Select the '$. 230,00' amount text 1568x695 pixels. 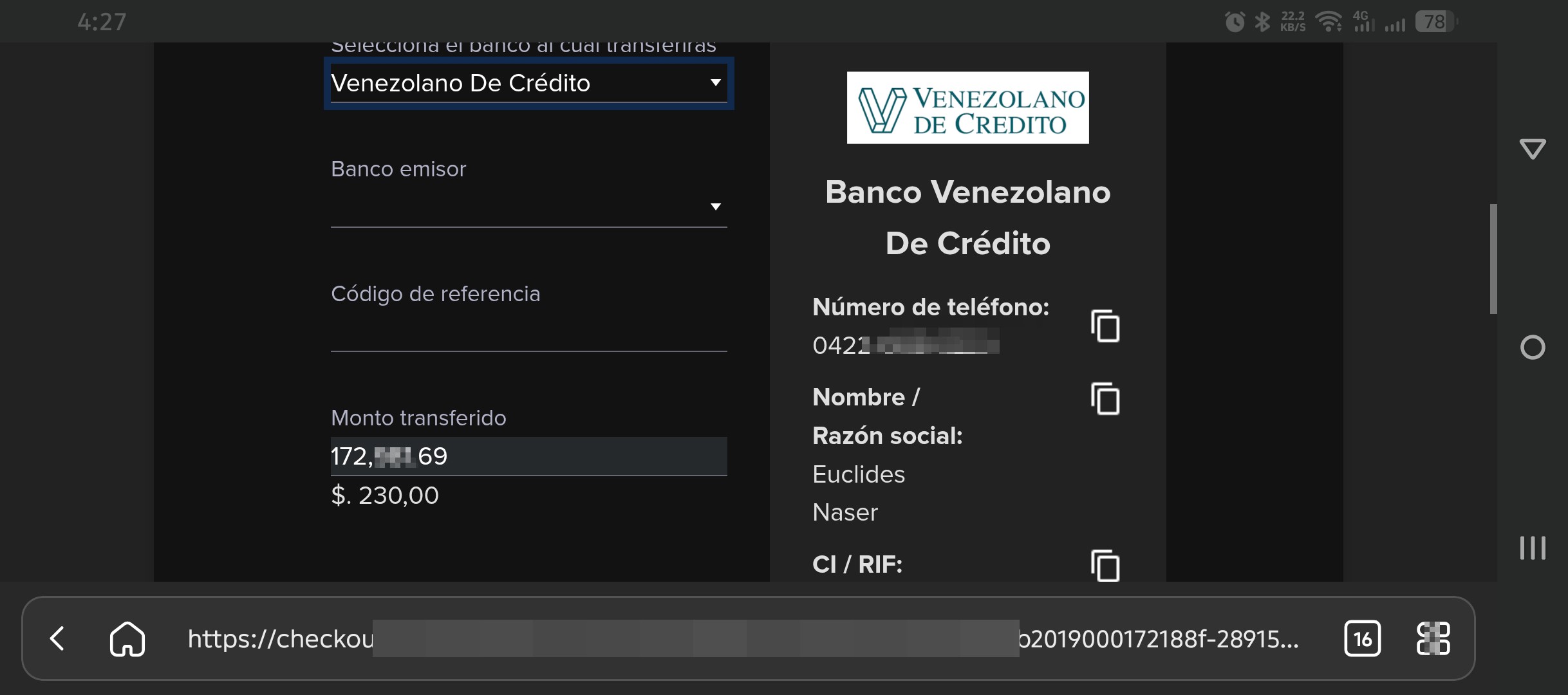[x=385, y=496]
